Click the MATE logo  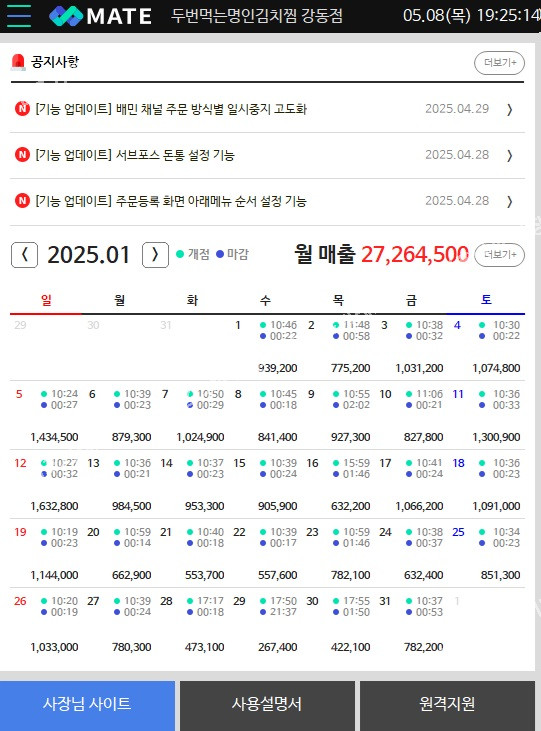click(x=100, y=16)
